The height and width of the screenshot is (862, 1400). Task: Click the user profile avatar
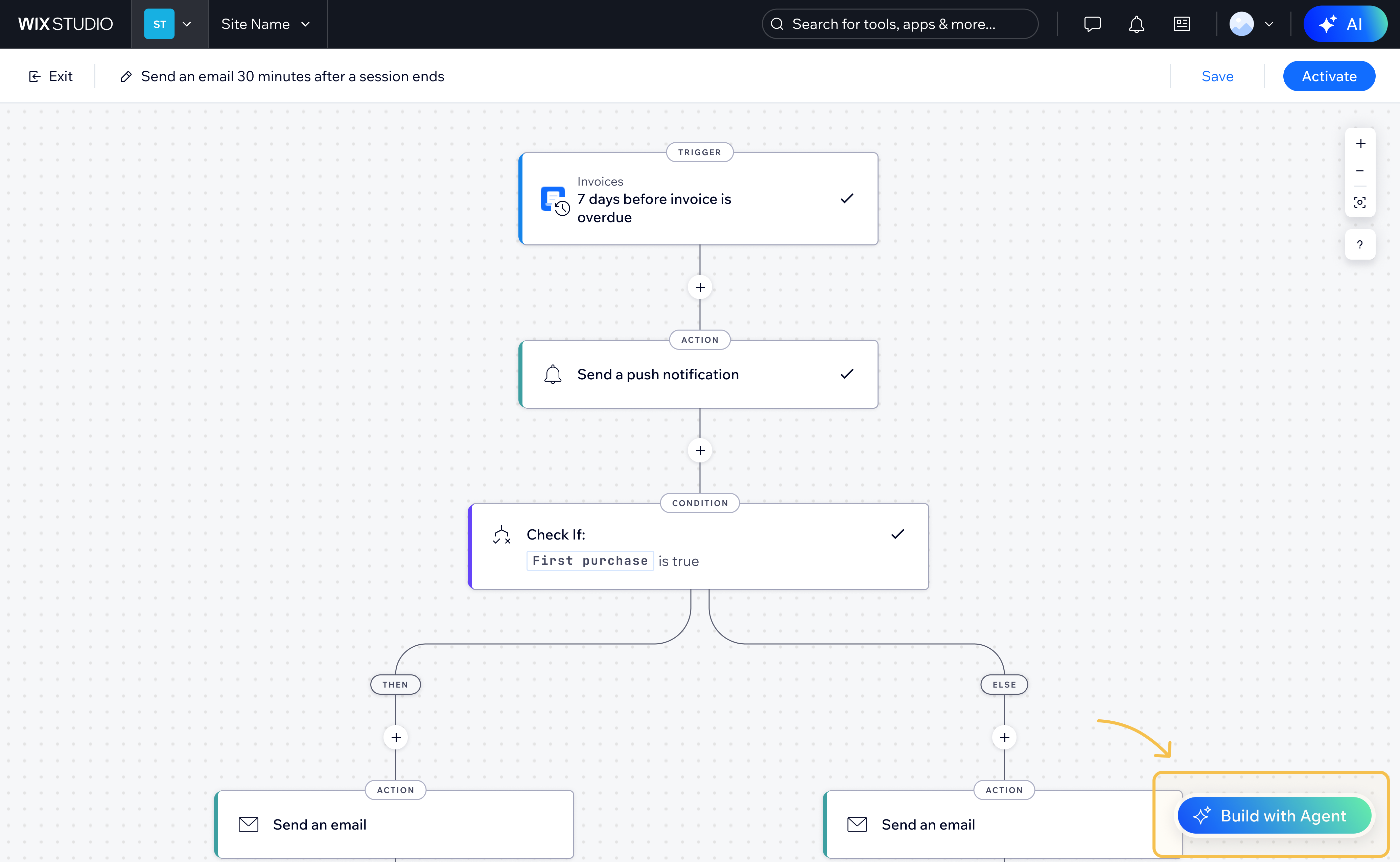pos(1241,24)
